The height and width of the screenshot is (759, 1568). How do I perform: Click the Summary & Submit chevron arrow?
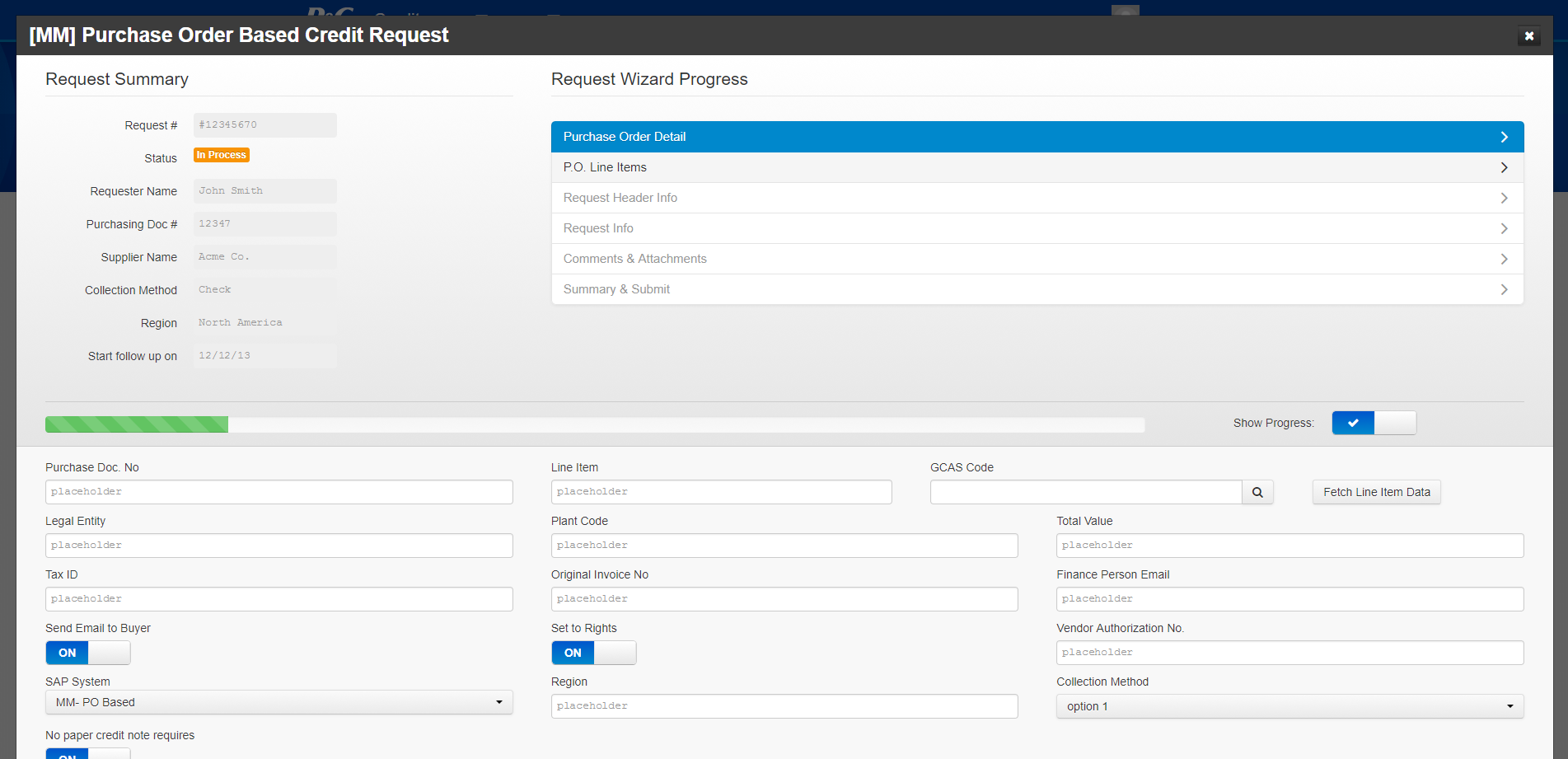pos(1504,289)
